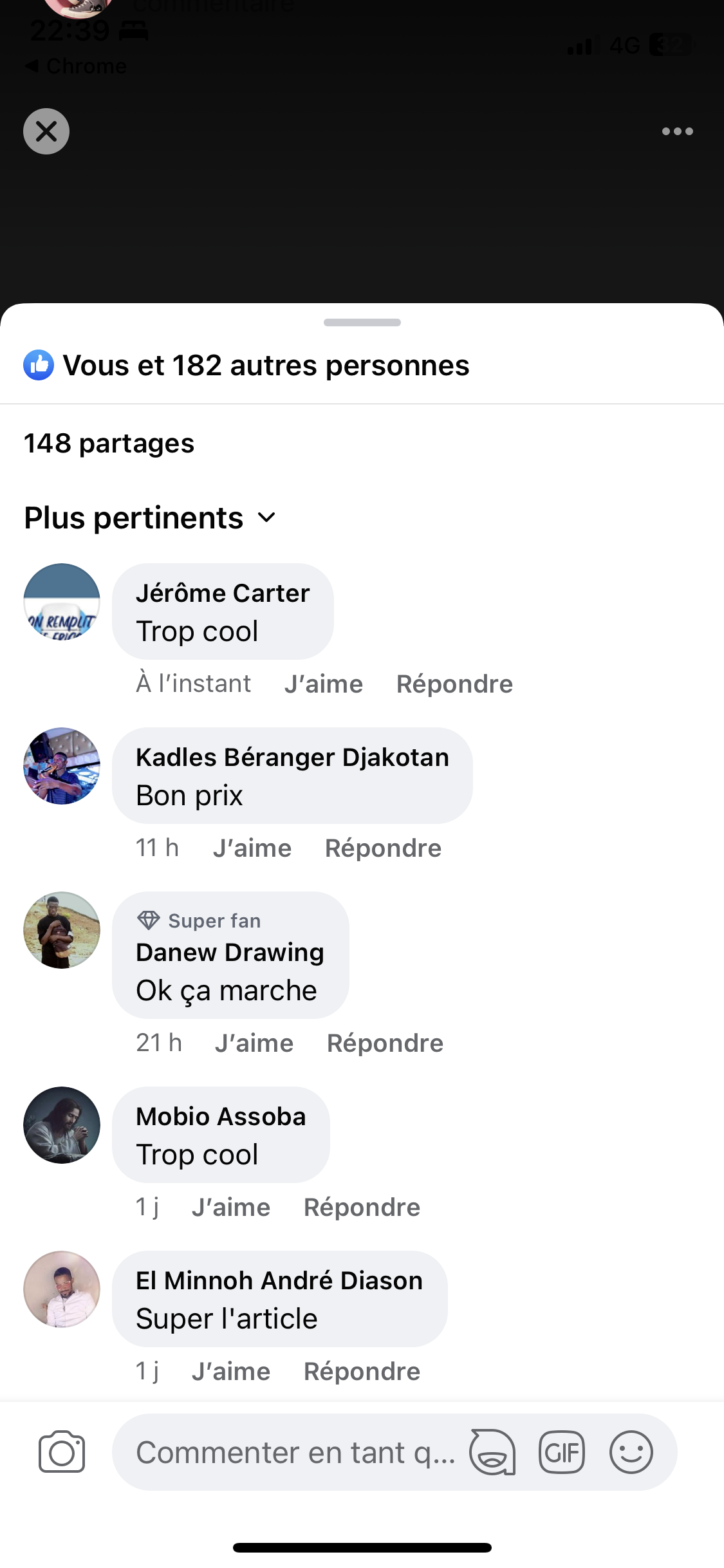The width and height of the screenshot is (724, 1568).
Task: Reply to Mobio Assoba's comment
Action: tap(362, 1207)
